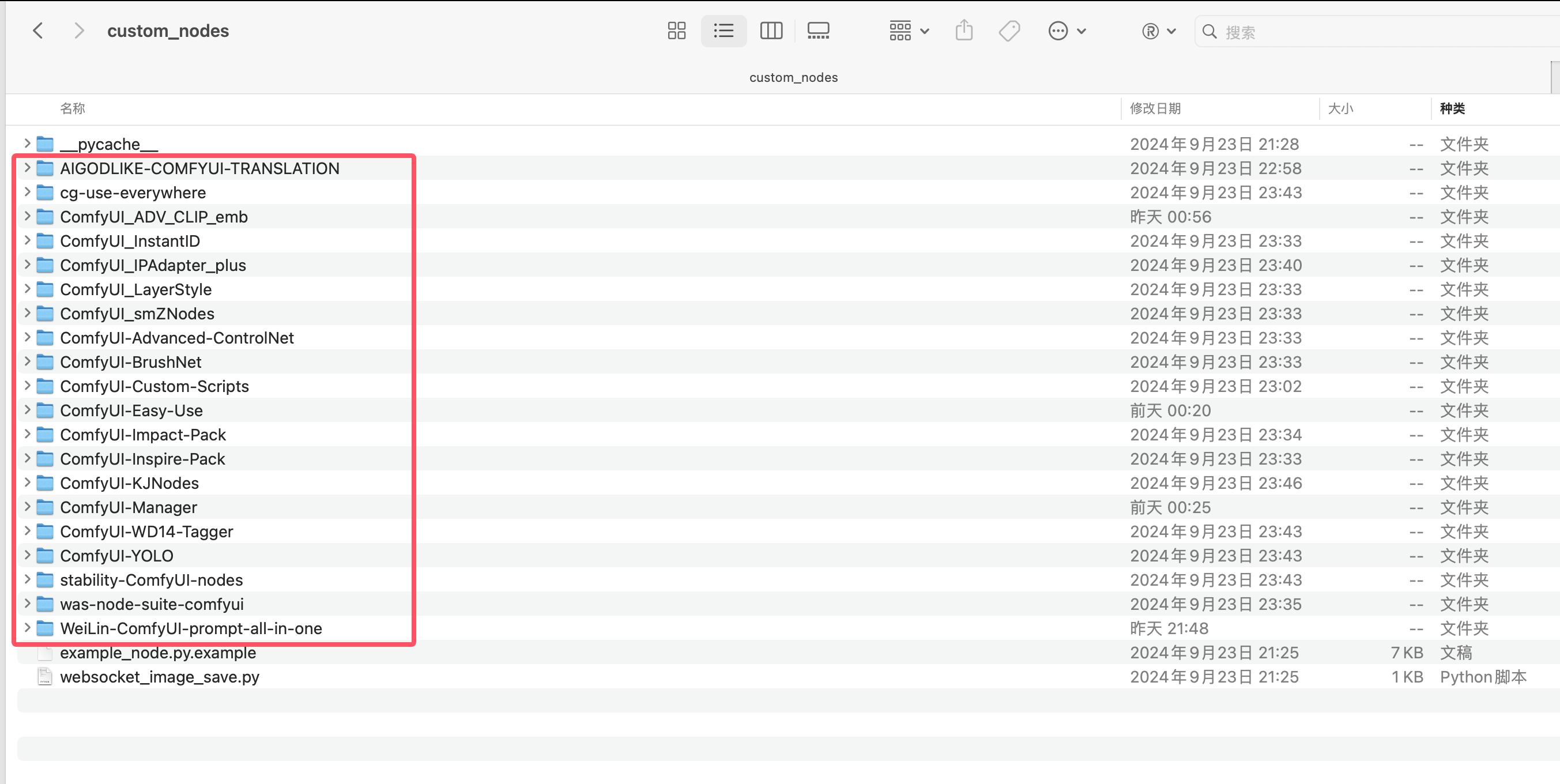
Task: Switch to column view
Action: (x=771, y=31)
